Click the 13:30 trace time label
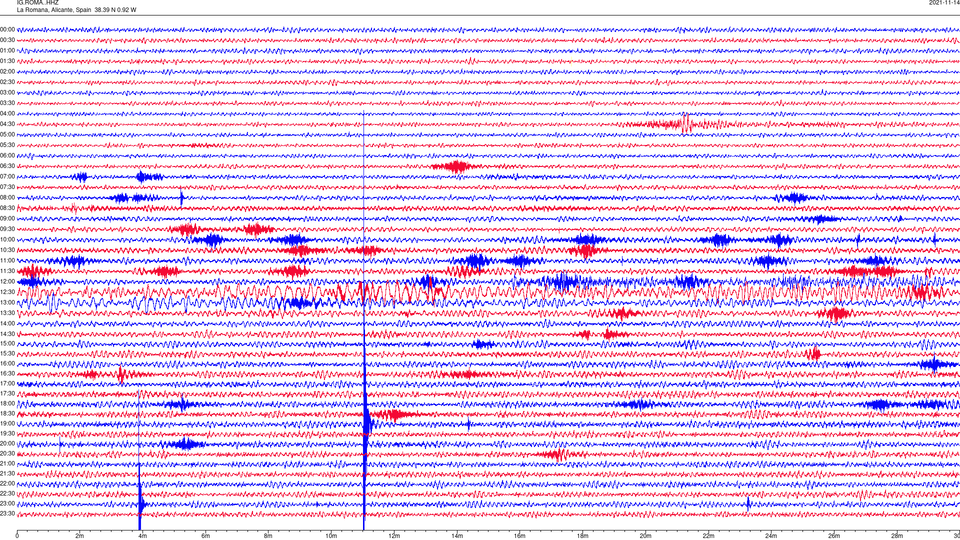 pyautogui.click(x=7, y=313)
